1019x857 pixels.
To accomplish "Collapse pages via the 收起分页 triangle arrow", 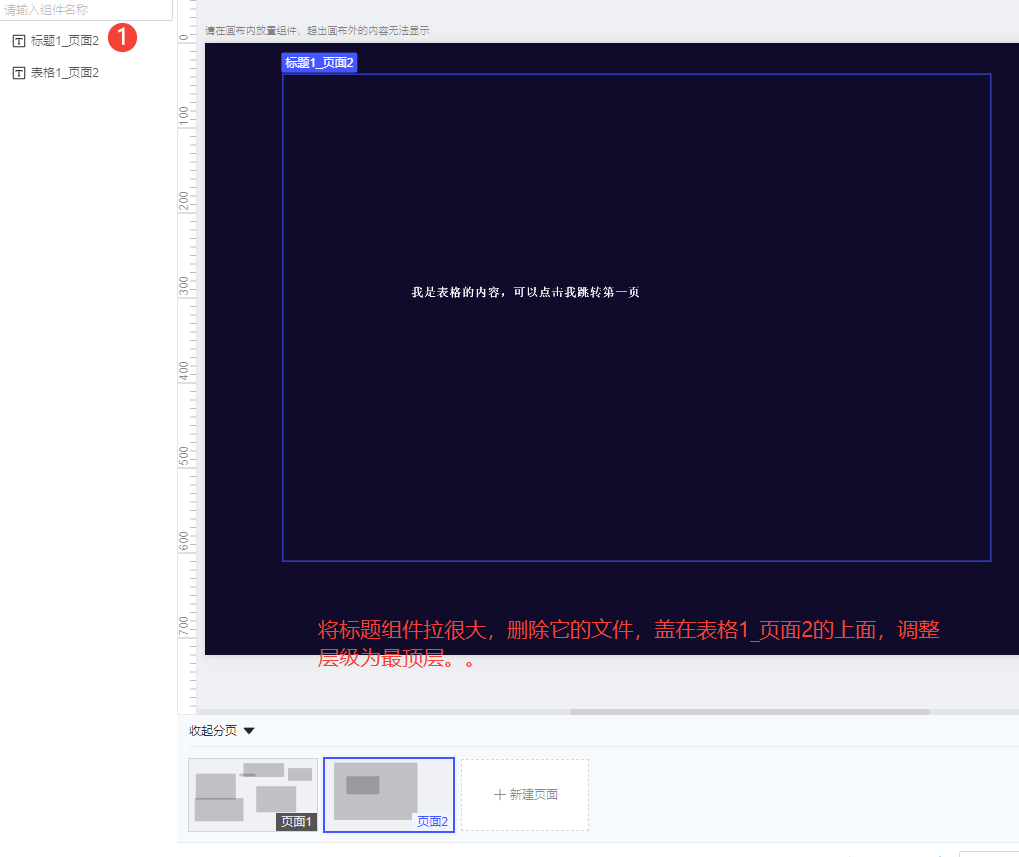I will click(x=249, y=731).
